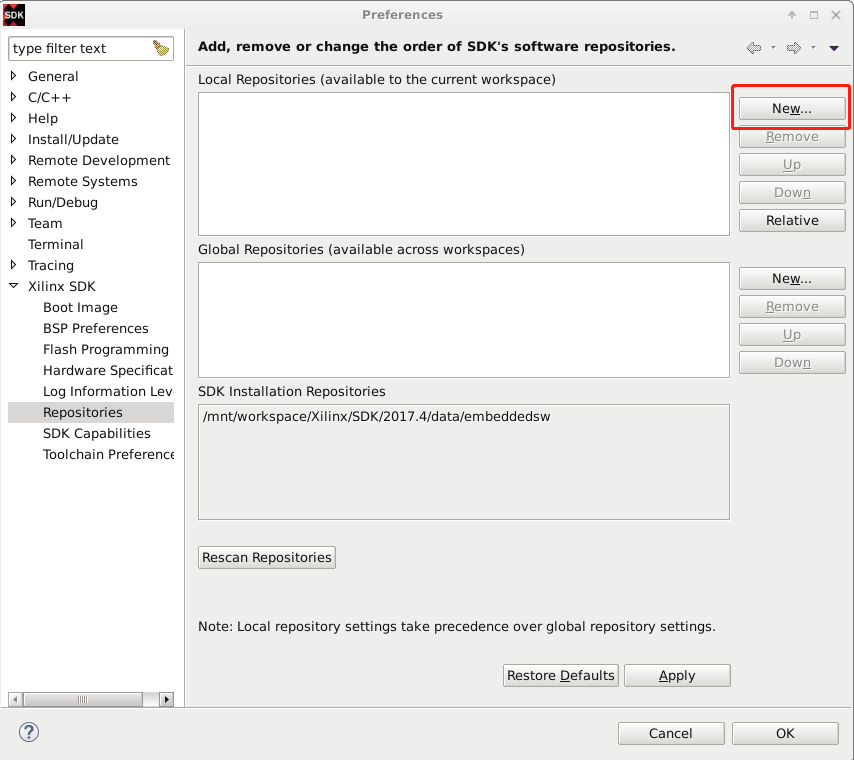Select SDK Capabilities in the sidebar
This screenshot has width=854, height=760.
click(x=97, y=433)
